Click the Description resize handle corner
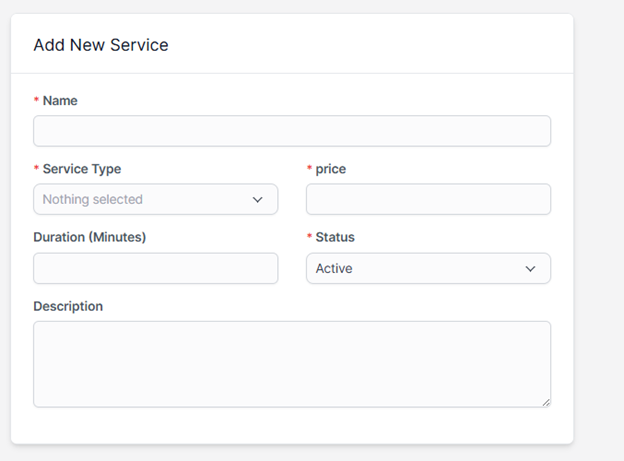 pyautogui.click(x=546, y=403)
